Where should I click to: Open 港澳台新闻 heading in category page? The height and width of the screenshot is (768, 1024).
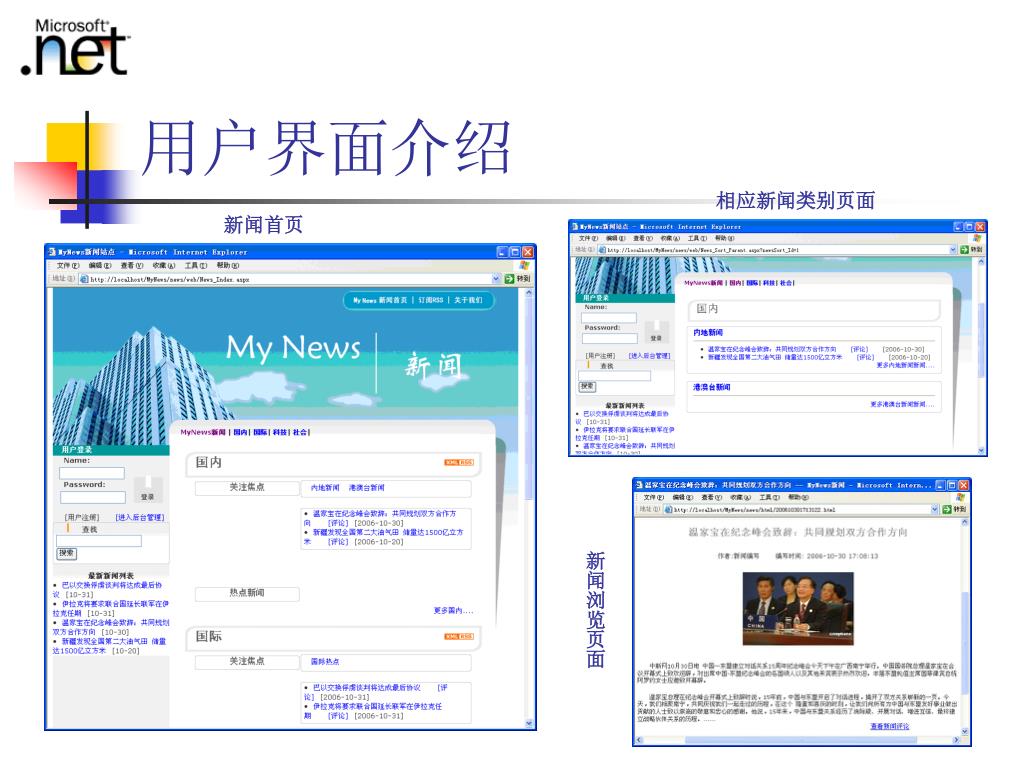(712, 387)
